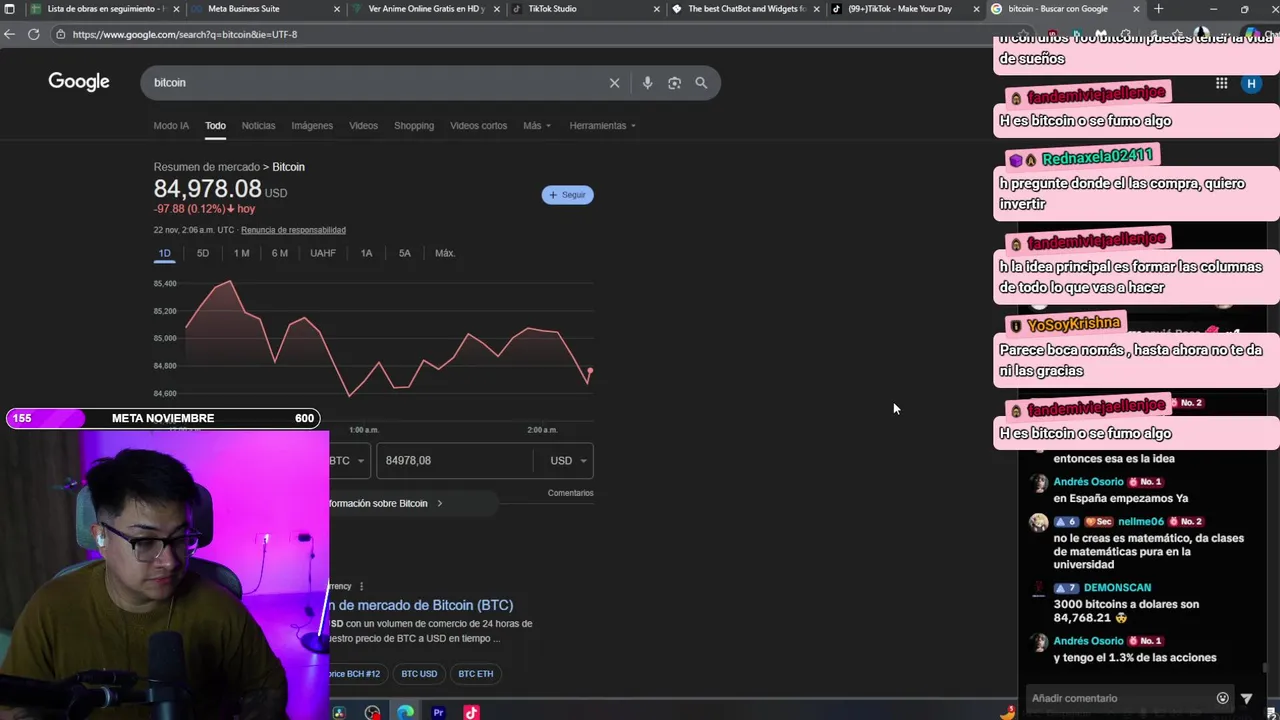This screenshot has height=720, width=1280.
Task: Switch to Lista de obras en seguimiento tab
Action: (105, 9)
